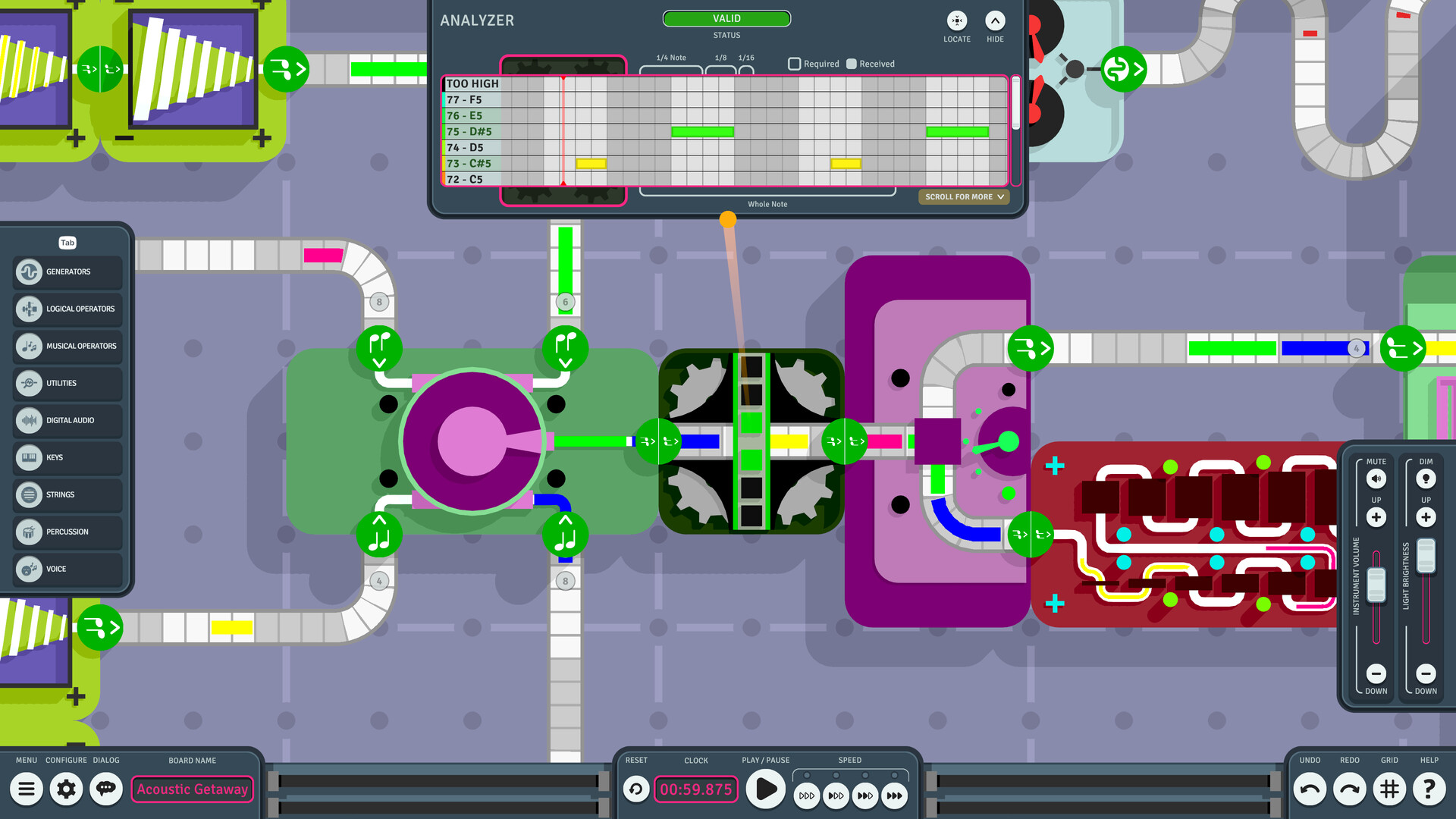Viewport: 1456px width, 819px height.
Task: Collapse the sidebar using the Tab button
Action: [67, 243]
